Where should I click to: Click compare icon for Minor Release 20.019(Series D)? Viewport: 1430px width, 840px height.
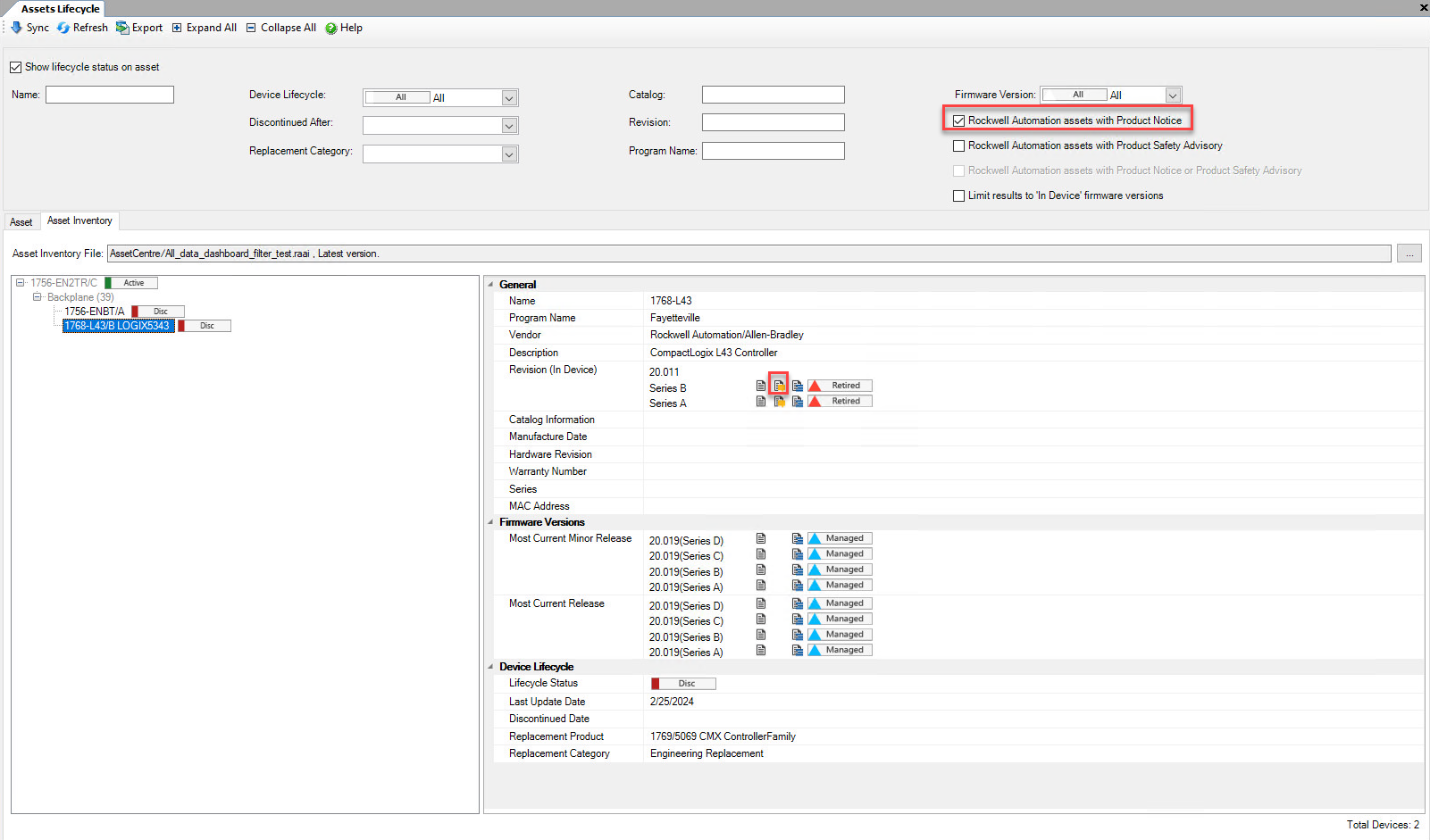click(x=798, y=538)
